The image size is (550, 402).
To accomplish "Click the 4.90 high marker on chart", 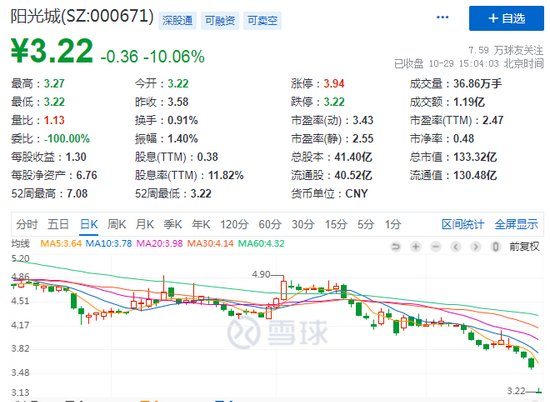I will [261, 274].
